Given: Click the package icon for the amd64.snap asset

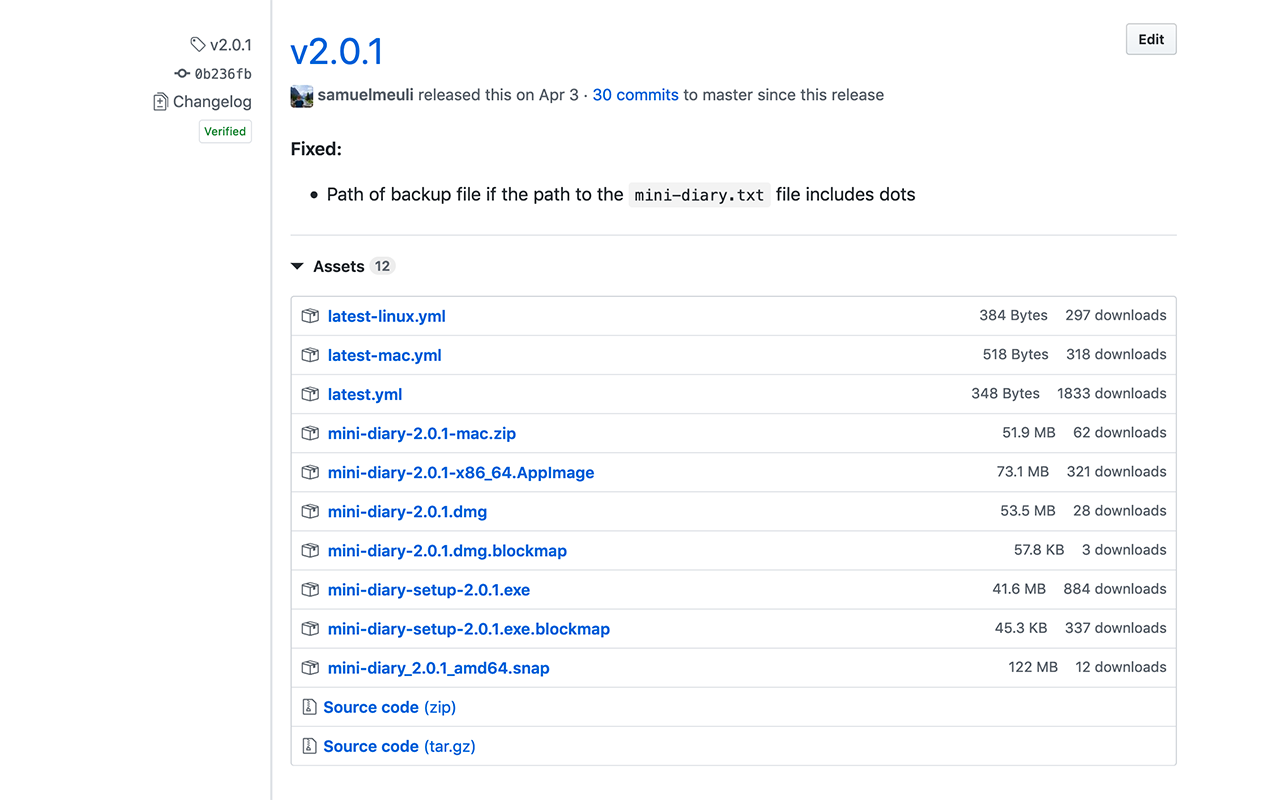Looking at the screenshot, I should click(310, 667).
